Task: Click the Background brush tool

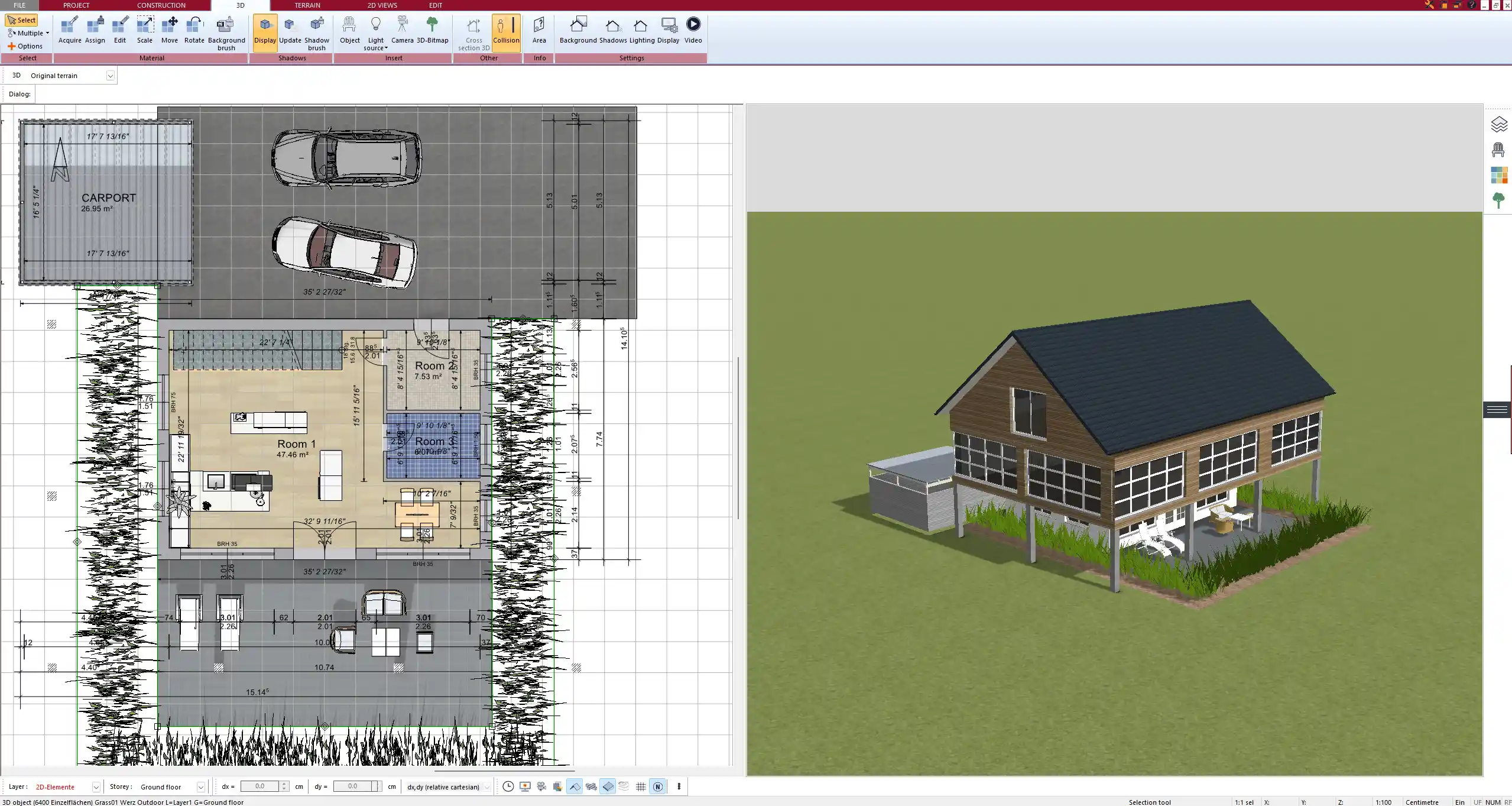Action: [226, 33]
